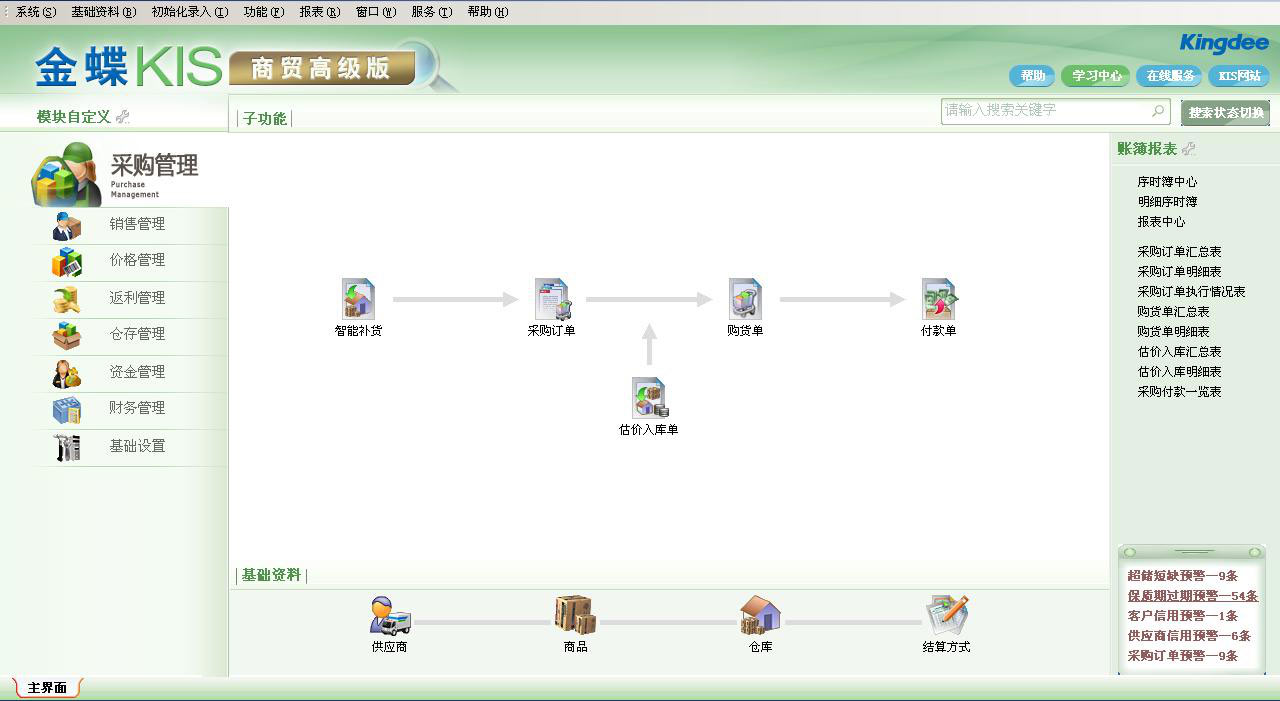Open the 购货单汇总表 report link

click(1173, 312)
